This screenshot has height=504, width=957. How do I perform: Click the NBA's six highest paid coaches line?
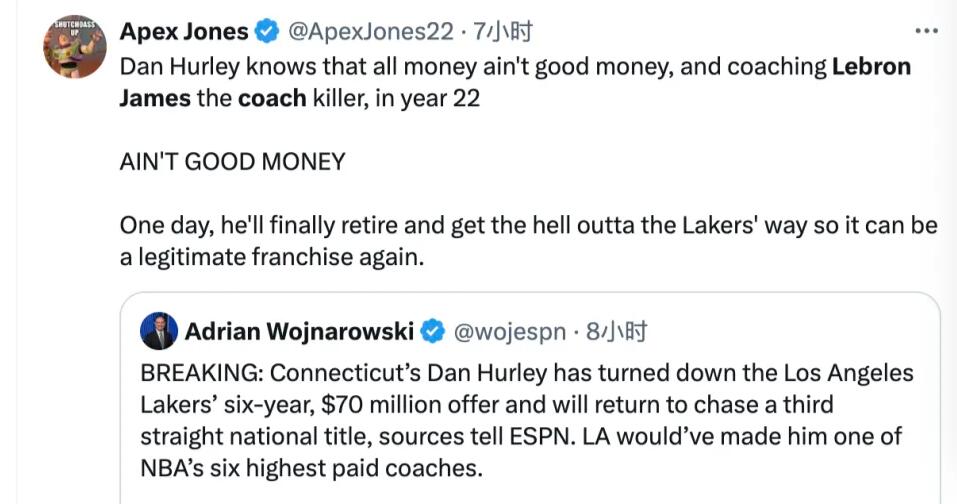coord(311,468)
